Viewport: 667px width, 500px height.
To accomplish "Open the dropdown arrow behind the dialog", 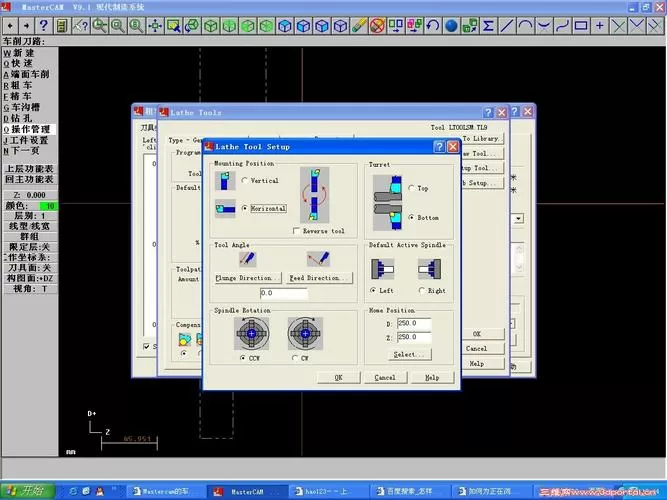I will tap(519, 219).
